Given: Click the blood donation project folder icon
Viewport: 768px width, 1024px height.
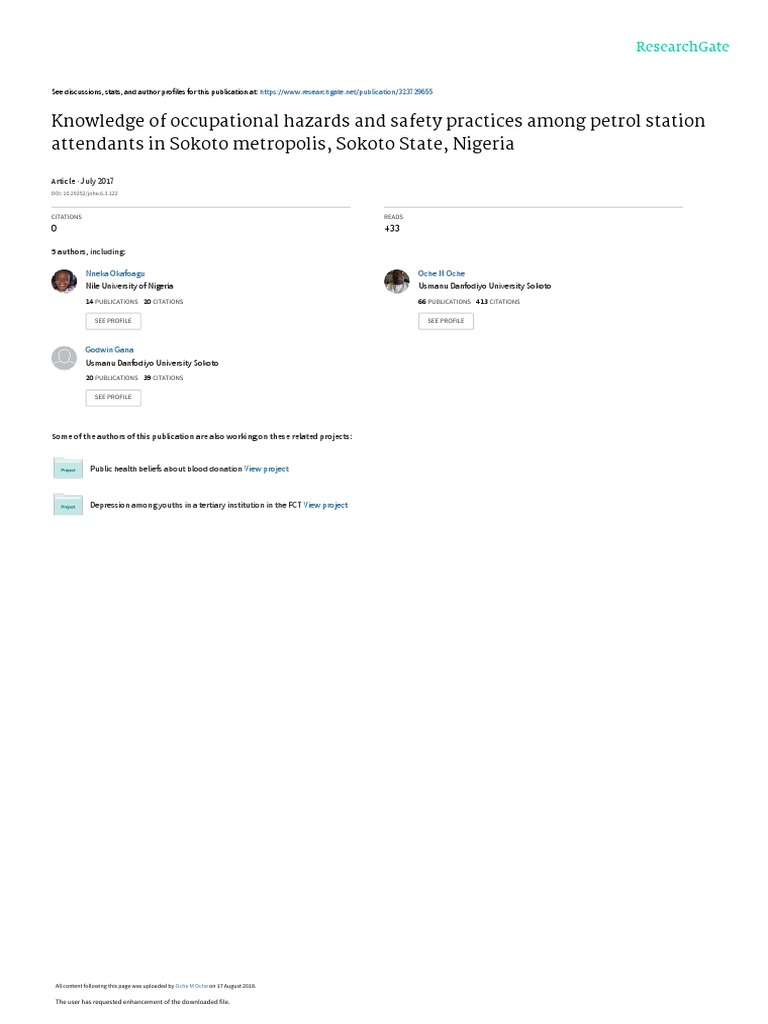Looking at the screenshot, I should pyautogui.click(x=68, y=468).
